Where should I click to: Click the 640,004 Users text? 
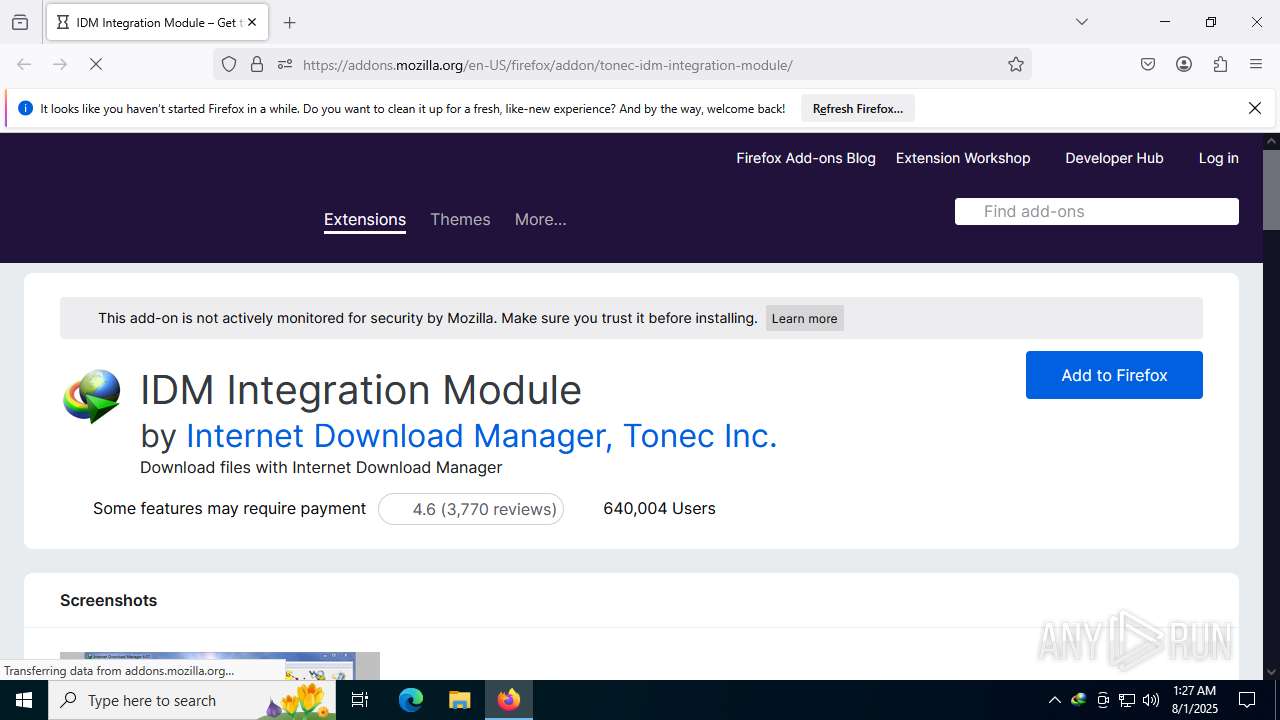[659, 508]
